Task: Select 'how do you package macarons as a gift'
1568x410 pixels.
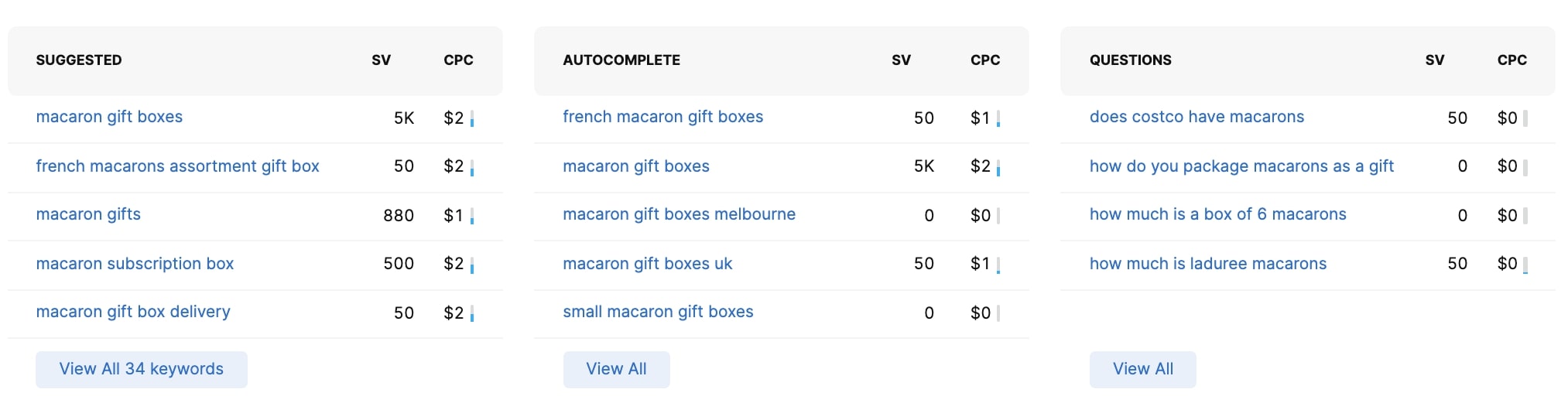Action: (1241, 166)
